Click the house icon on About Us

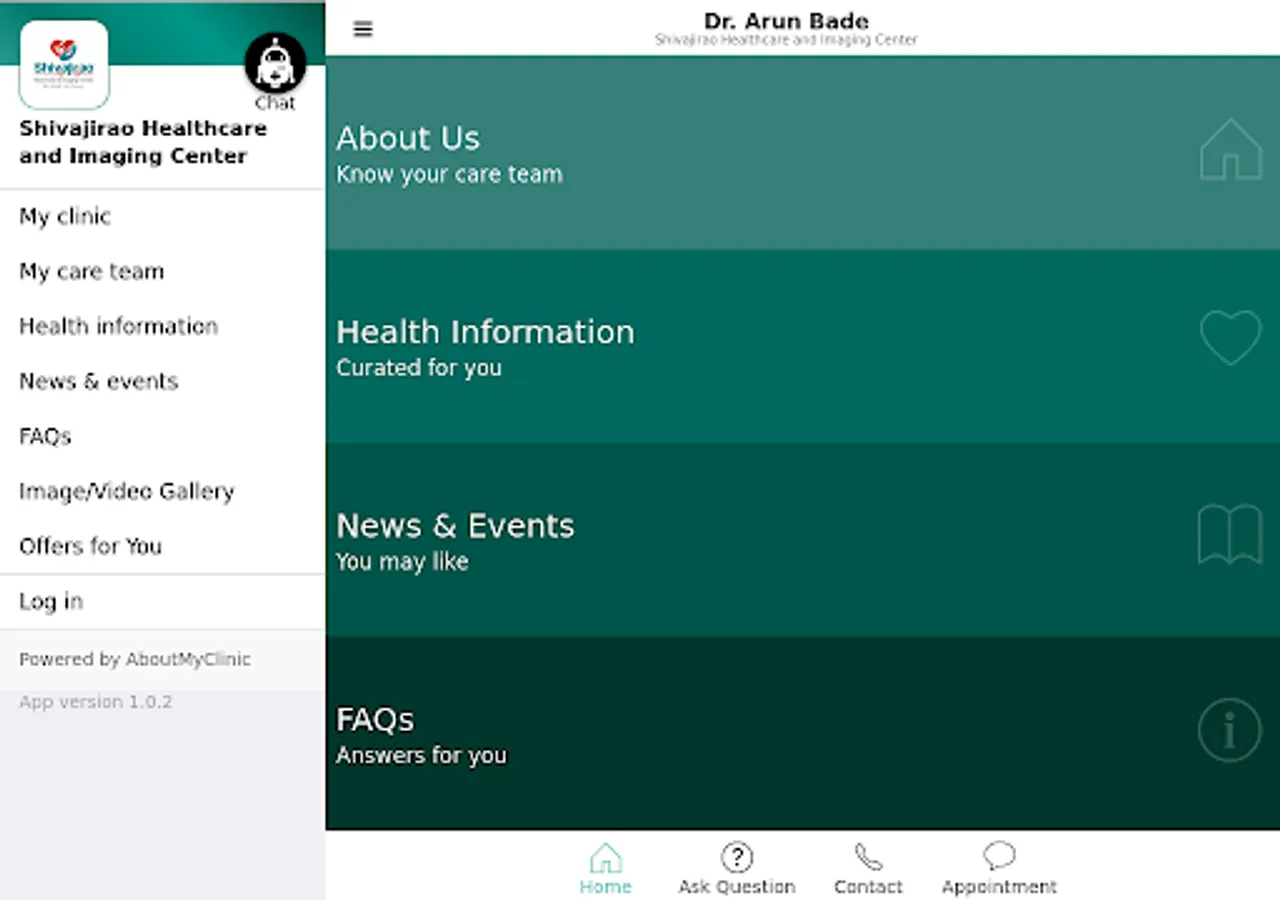(1231, 149)
